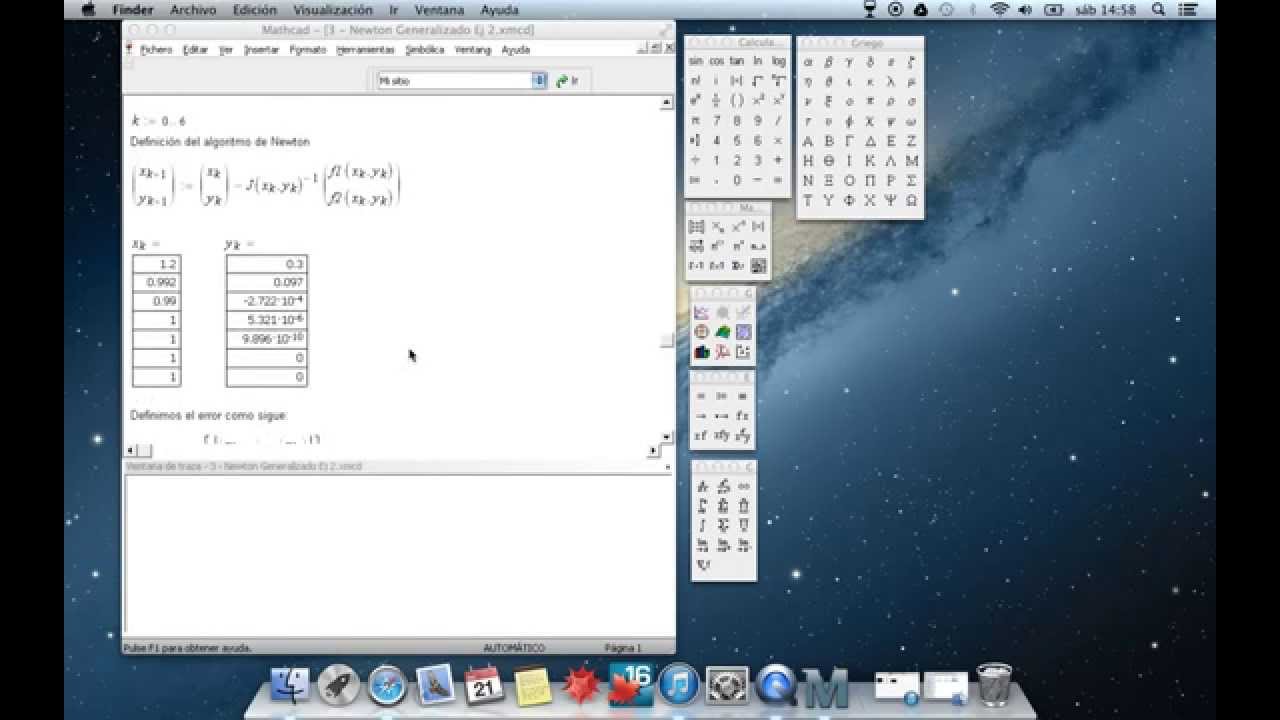The height and width of the screenshot is (720, 1280).
Task: Click the factorial n! button
Action: 696,81
